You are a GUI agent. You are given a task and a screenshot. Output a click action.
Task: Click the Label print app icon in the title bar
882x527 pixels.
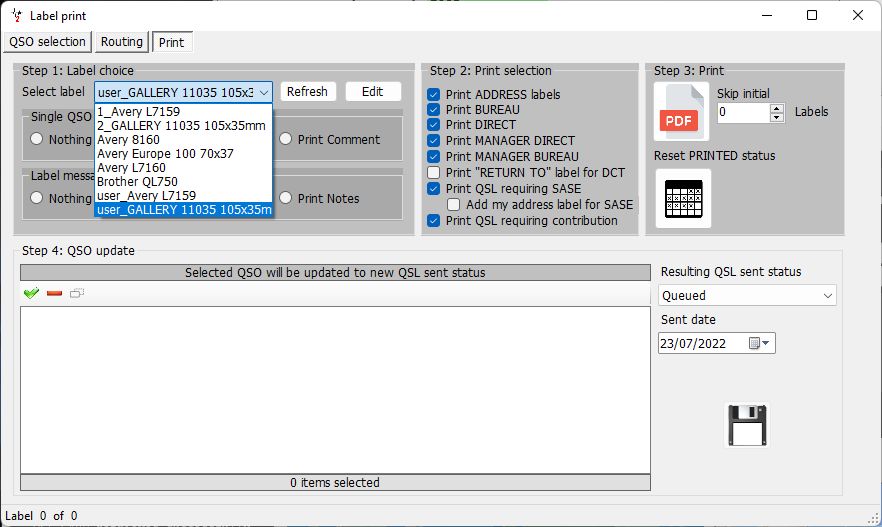pyautogui.click(x=16, y=15)
